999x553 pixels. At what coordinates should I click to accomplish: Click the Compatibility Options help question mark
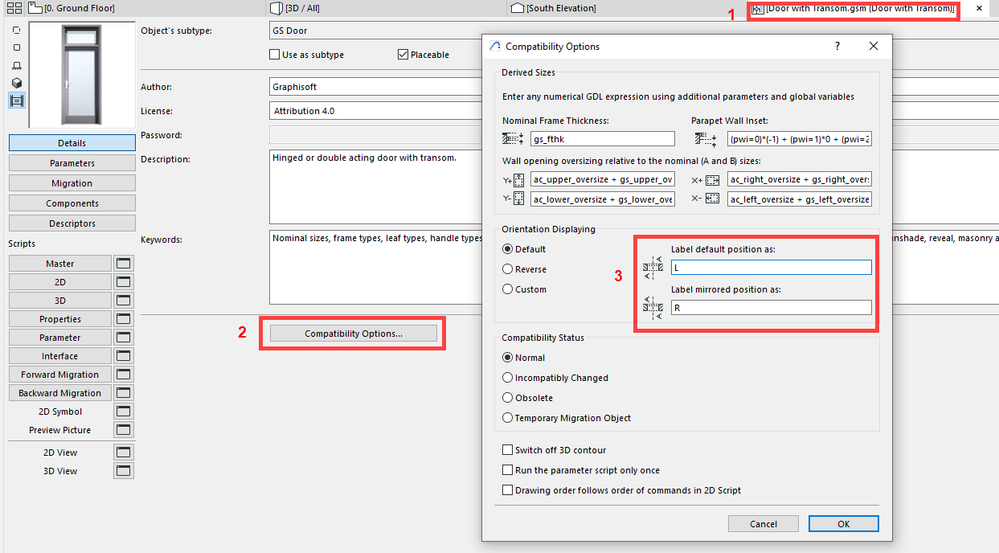(x=840, y=46)
